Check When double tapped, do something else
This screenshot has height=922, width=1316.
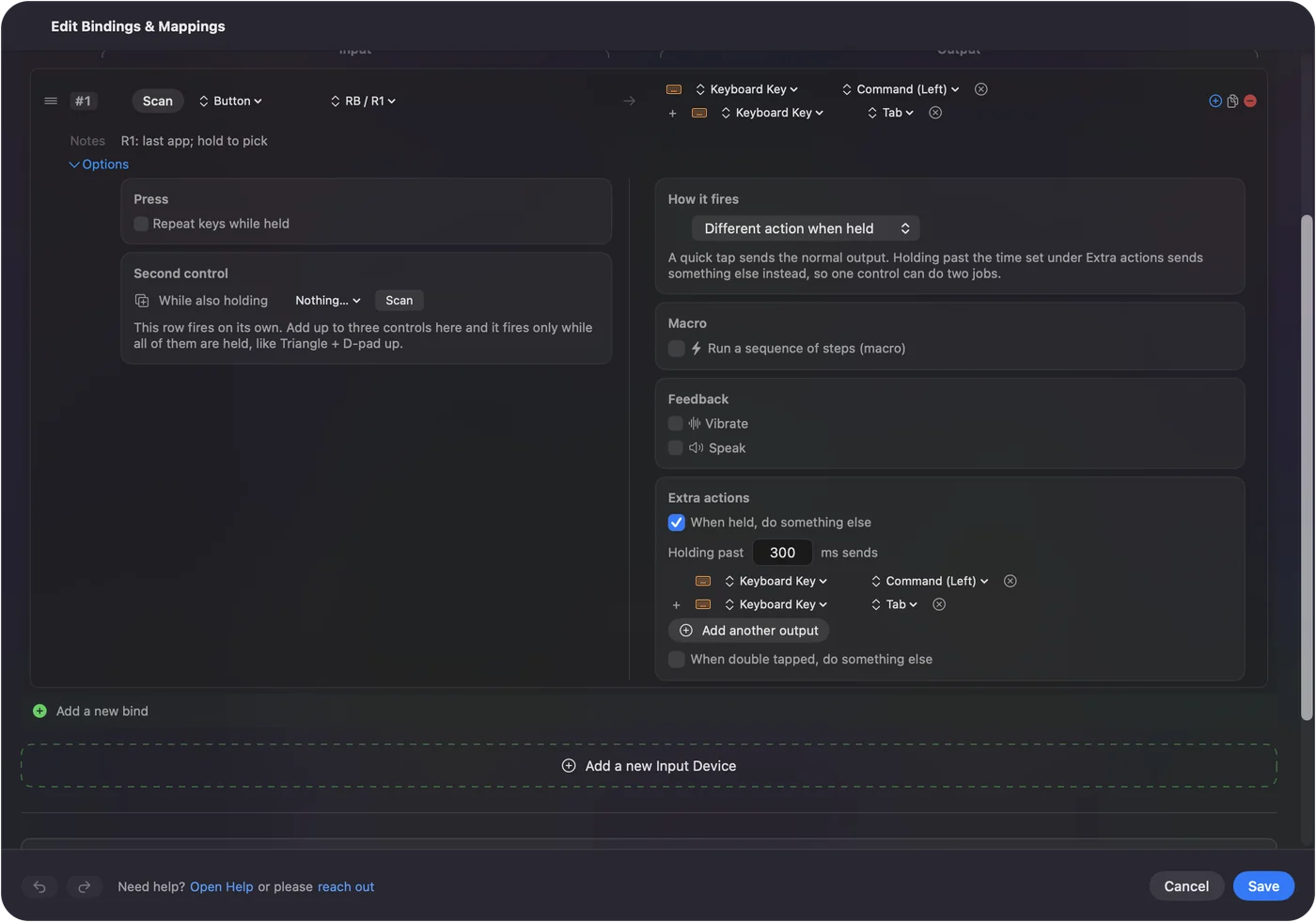coord(676,660)
